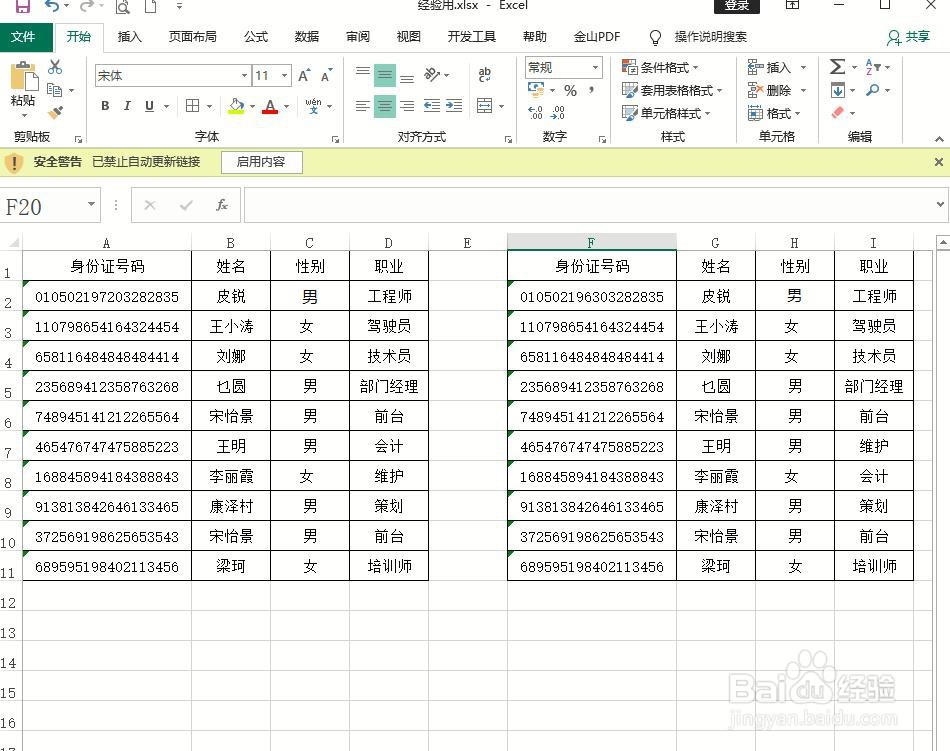Open 单元格样式 cell styles dropdown
The height and width of the screenshot is (751, 950).
click(x=666, y=113)
